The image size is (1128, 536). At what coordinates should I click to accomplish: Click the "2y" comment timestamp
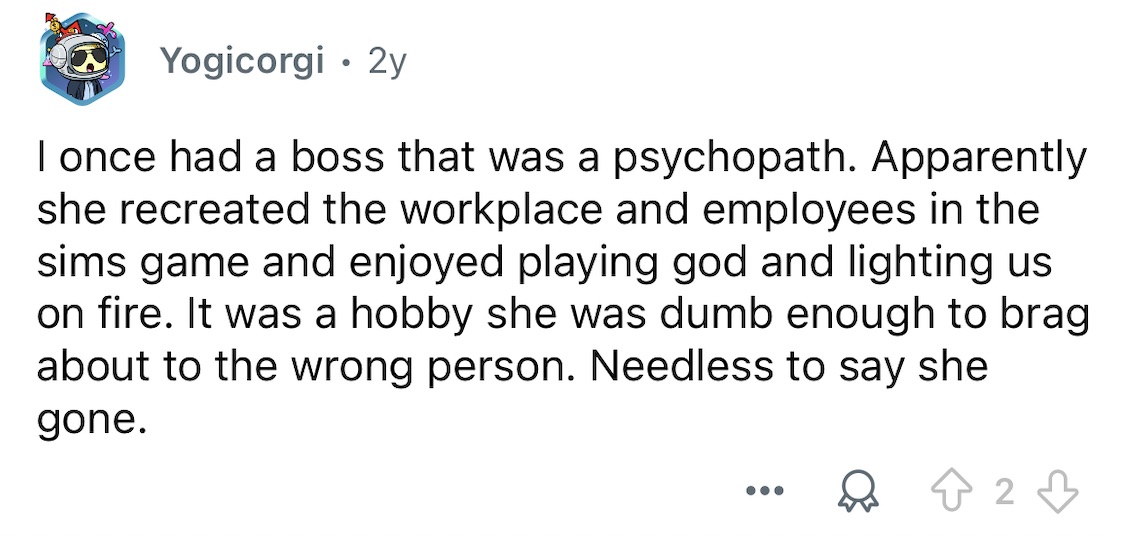point(387,62)
